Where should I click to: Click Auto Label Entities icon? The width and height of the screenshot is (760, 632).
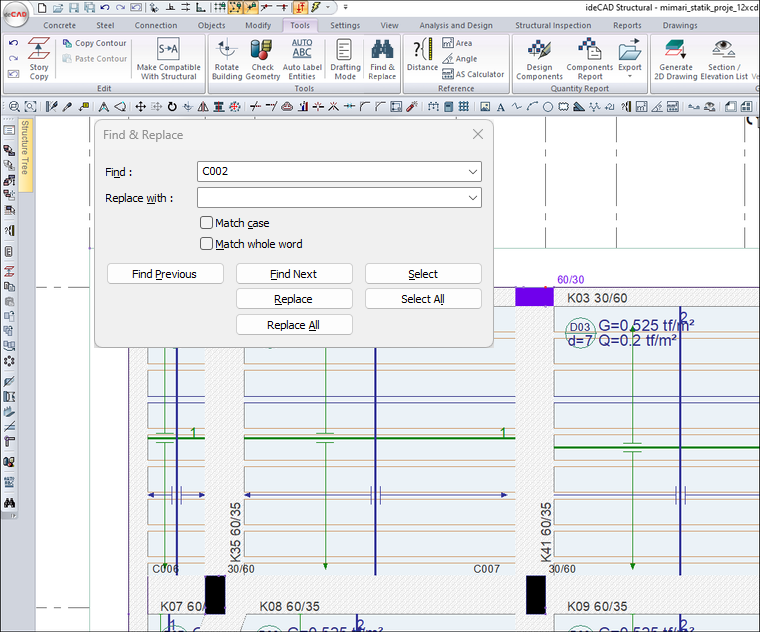tap(302, 58)
